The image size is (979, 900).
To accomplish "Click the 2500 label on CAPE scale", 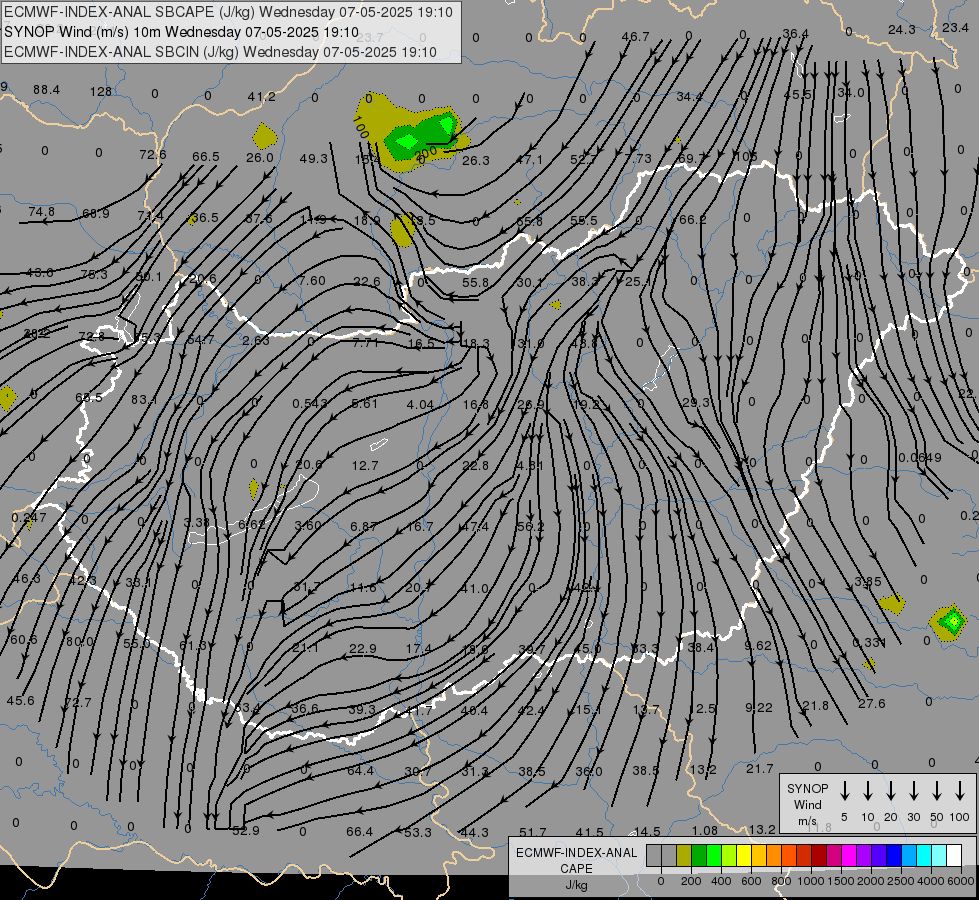I will coord(901,881).
